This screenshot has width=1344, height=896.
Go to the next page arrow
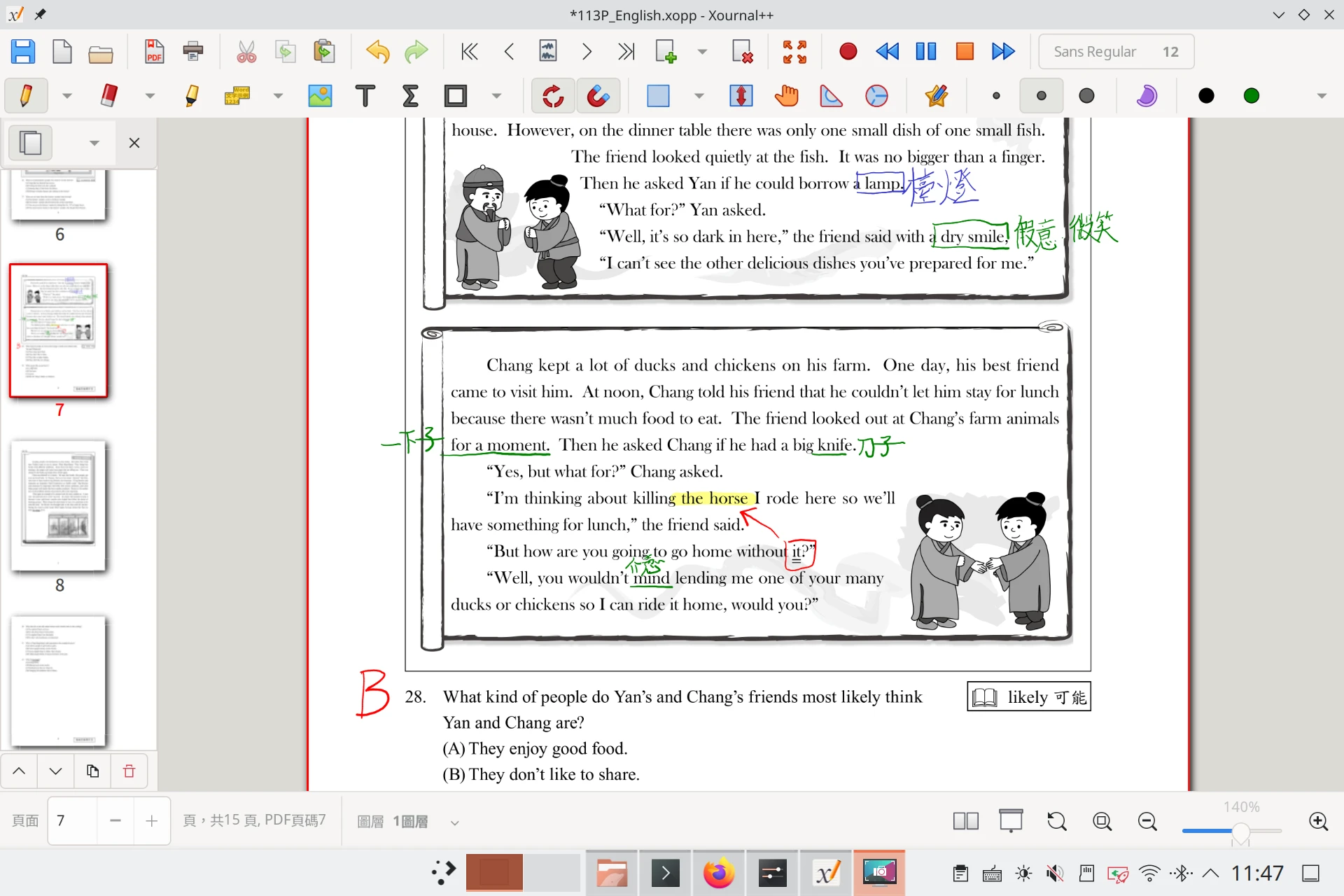pos(587,52)
